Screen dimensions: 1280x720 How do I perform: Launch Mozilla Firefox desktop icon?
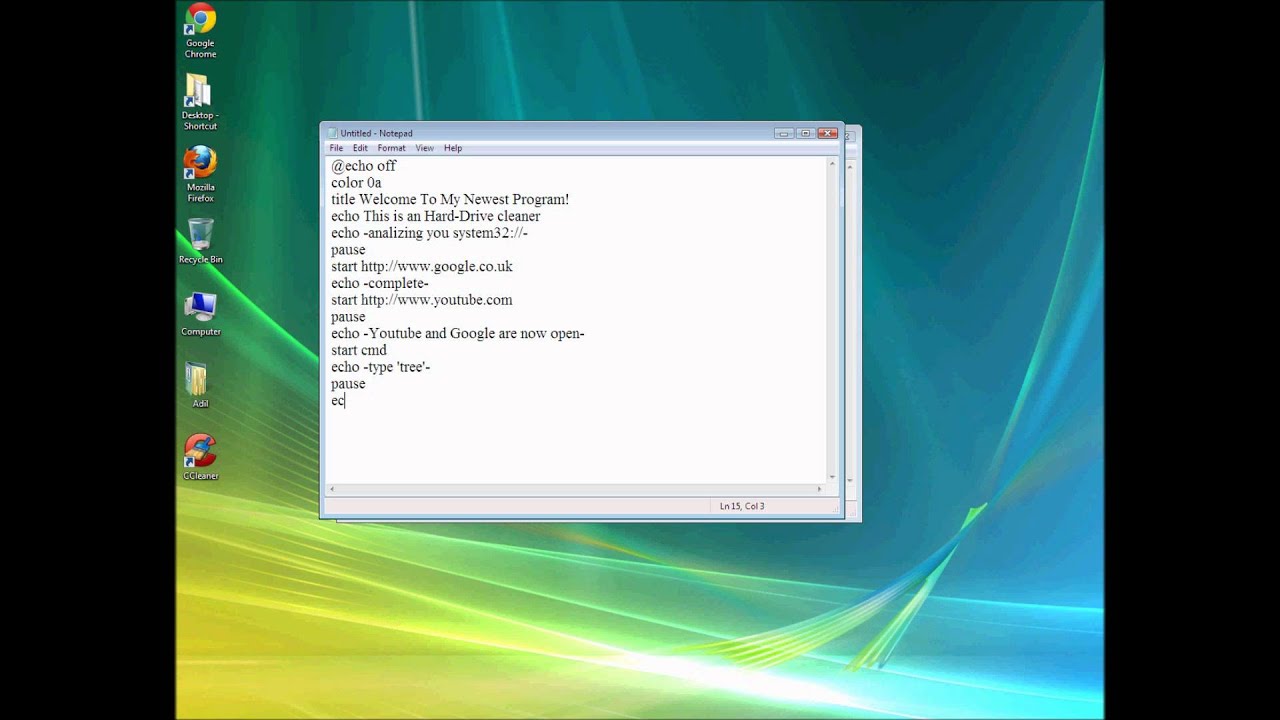[x=200, y=175]
